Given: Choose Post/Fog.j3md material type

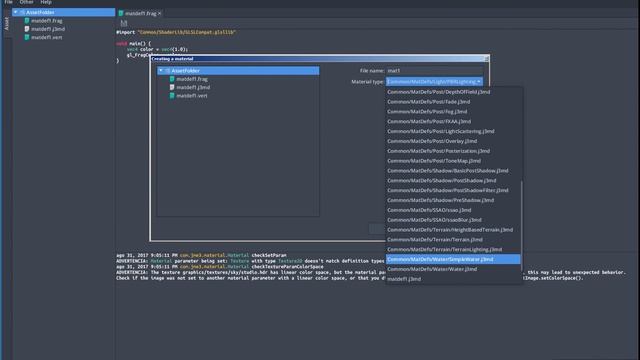Looking at the screenshot, I should tap(453, 111).
